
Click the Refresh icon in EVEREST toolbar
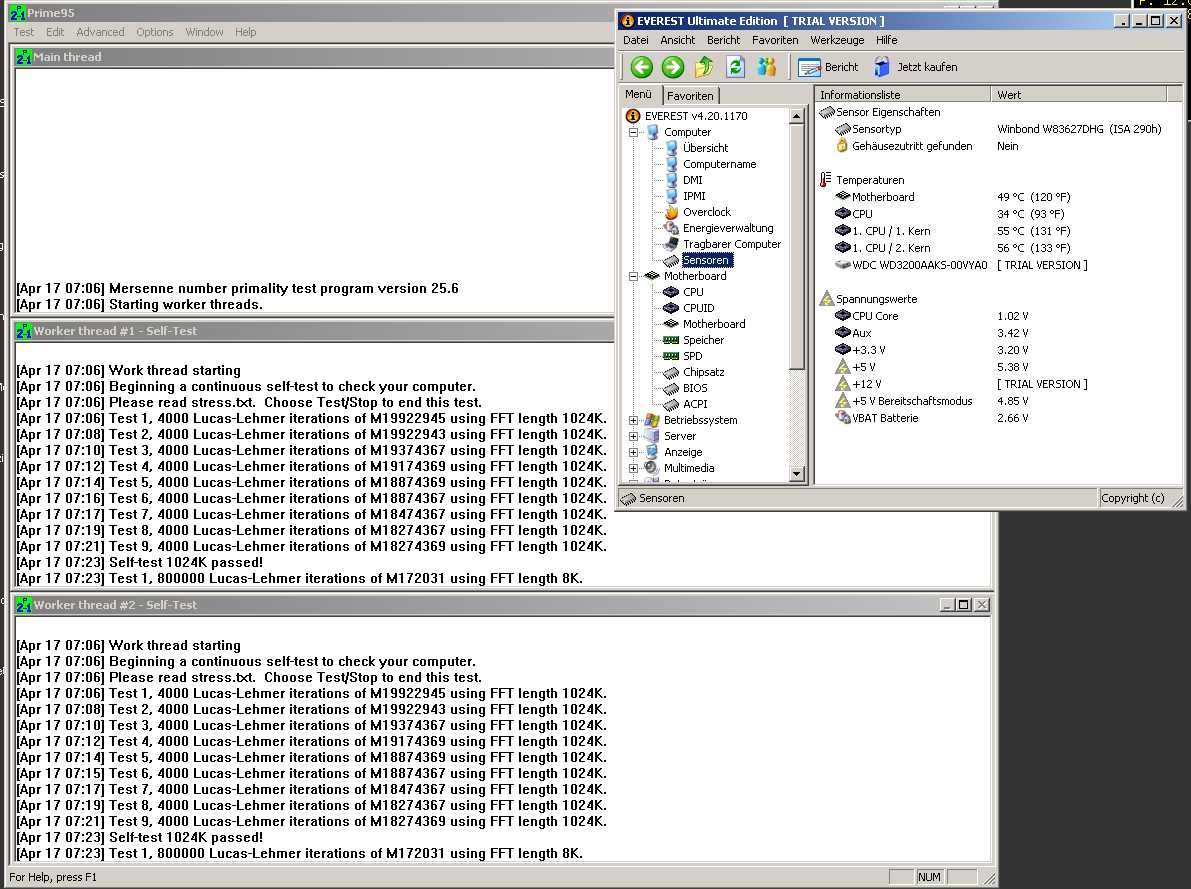coord(735,67)
